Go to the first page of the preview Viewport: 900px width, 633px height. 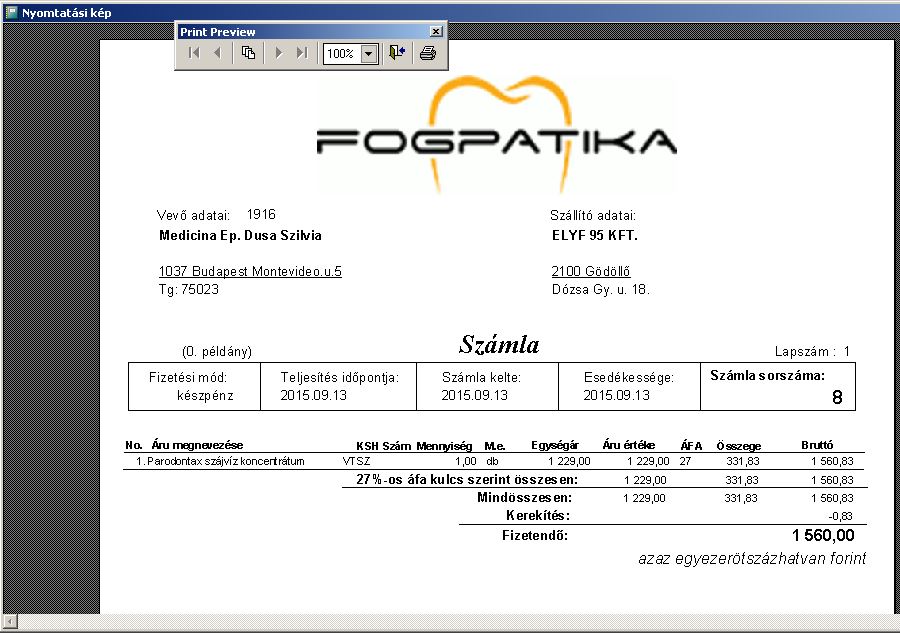[194, 53]
